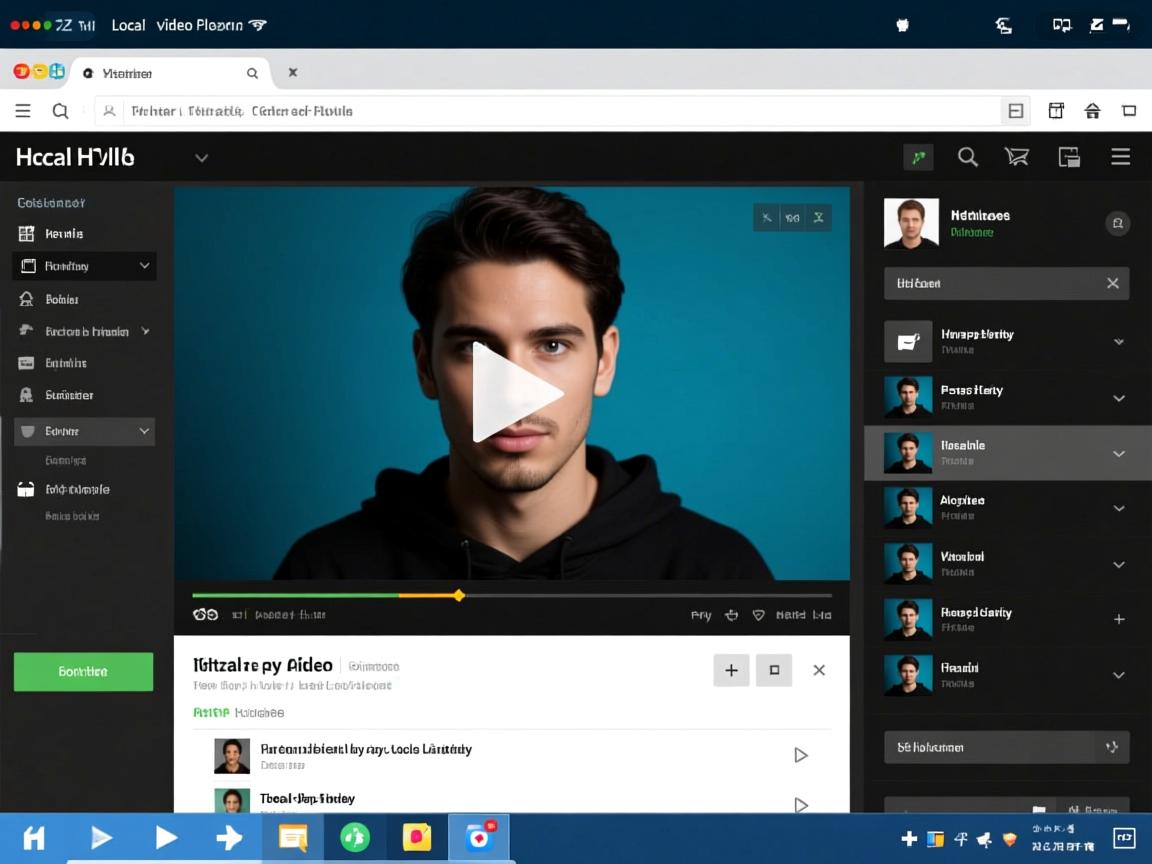Image resolution: width=1152 pixels, height=864 pixels.
Task: Open the search magnifier in the dark app header
Action: pyautogui.click(x=967, y=157)
